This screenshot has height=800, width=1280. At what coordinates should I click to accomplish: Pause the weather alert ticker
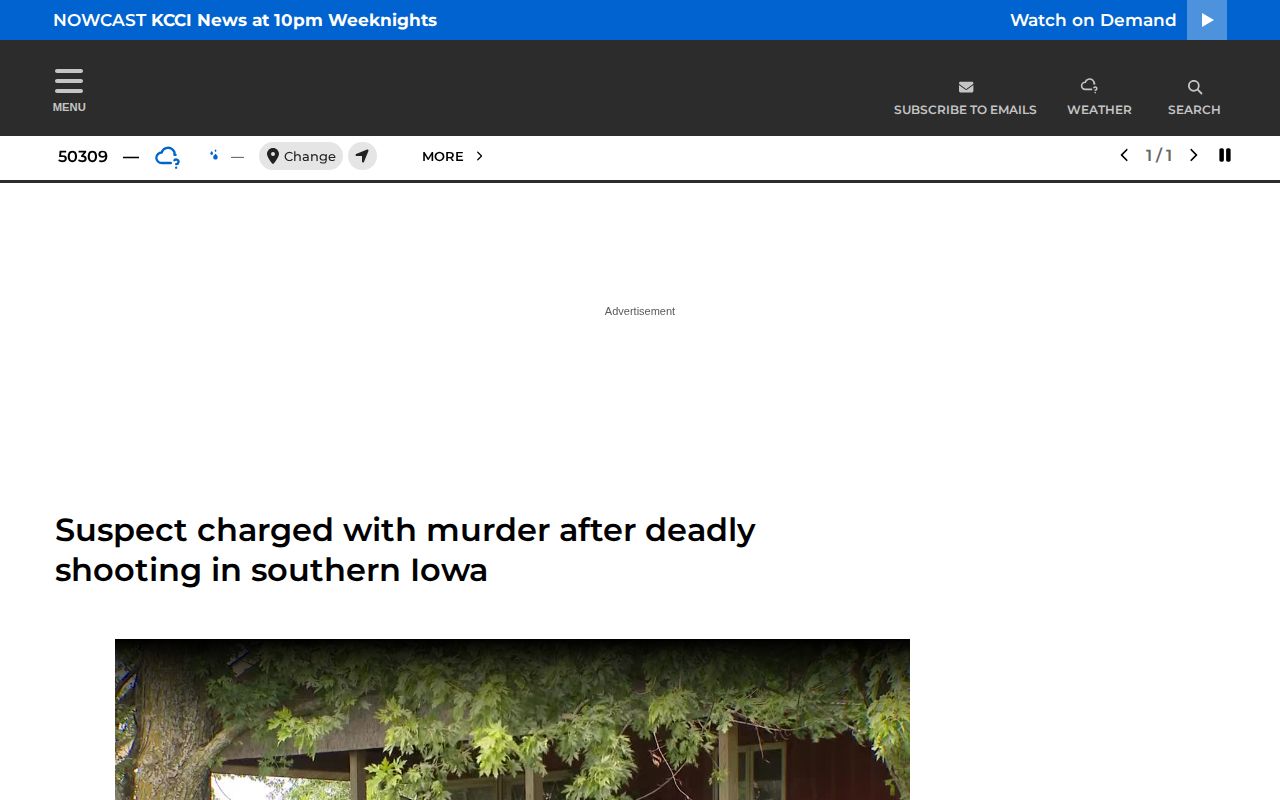pyautogui.click(x=1225, y=155)
